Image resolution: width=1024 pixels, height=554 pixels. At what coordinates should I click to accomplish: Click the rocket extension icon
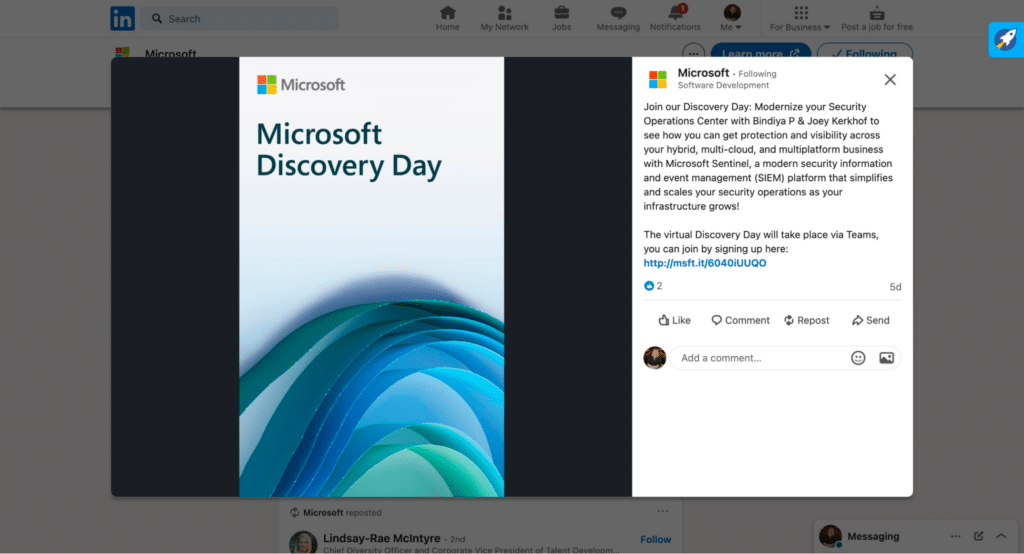[x=1006, y=39]
